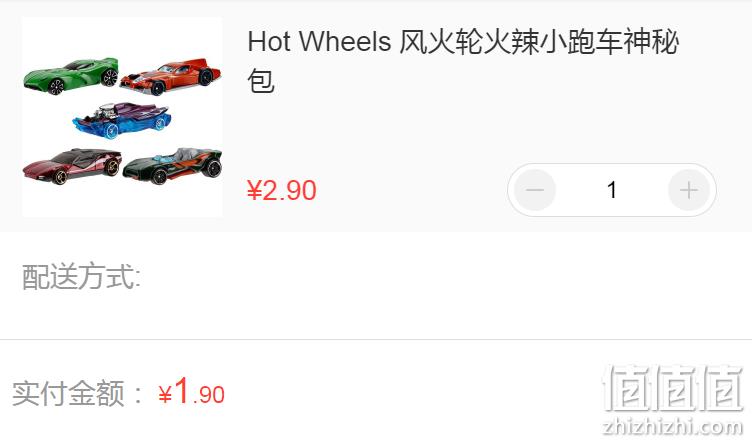Viewport: 752px width, 444px height.
Task: Tap the large 1 in the payable amount
Action: 182,390
